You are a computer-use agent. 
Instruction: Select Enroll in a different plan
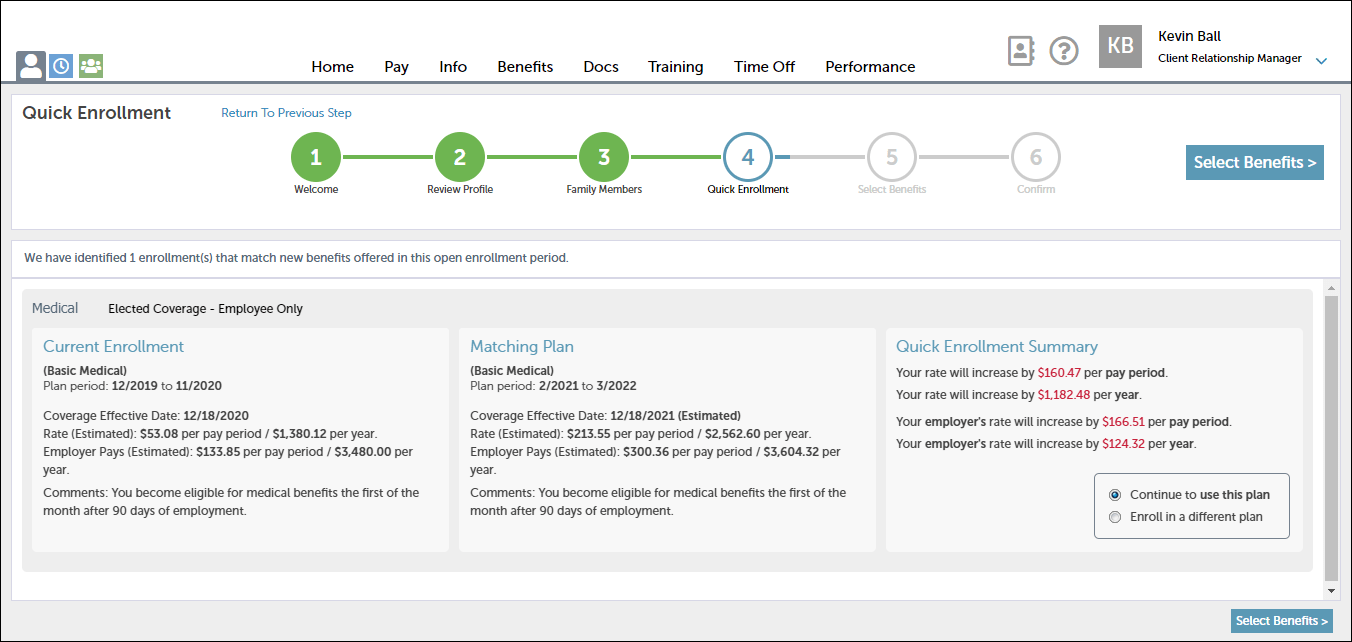point(1115,517)
